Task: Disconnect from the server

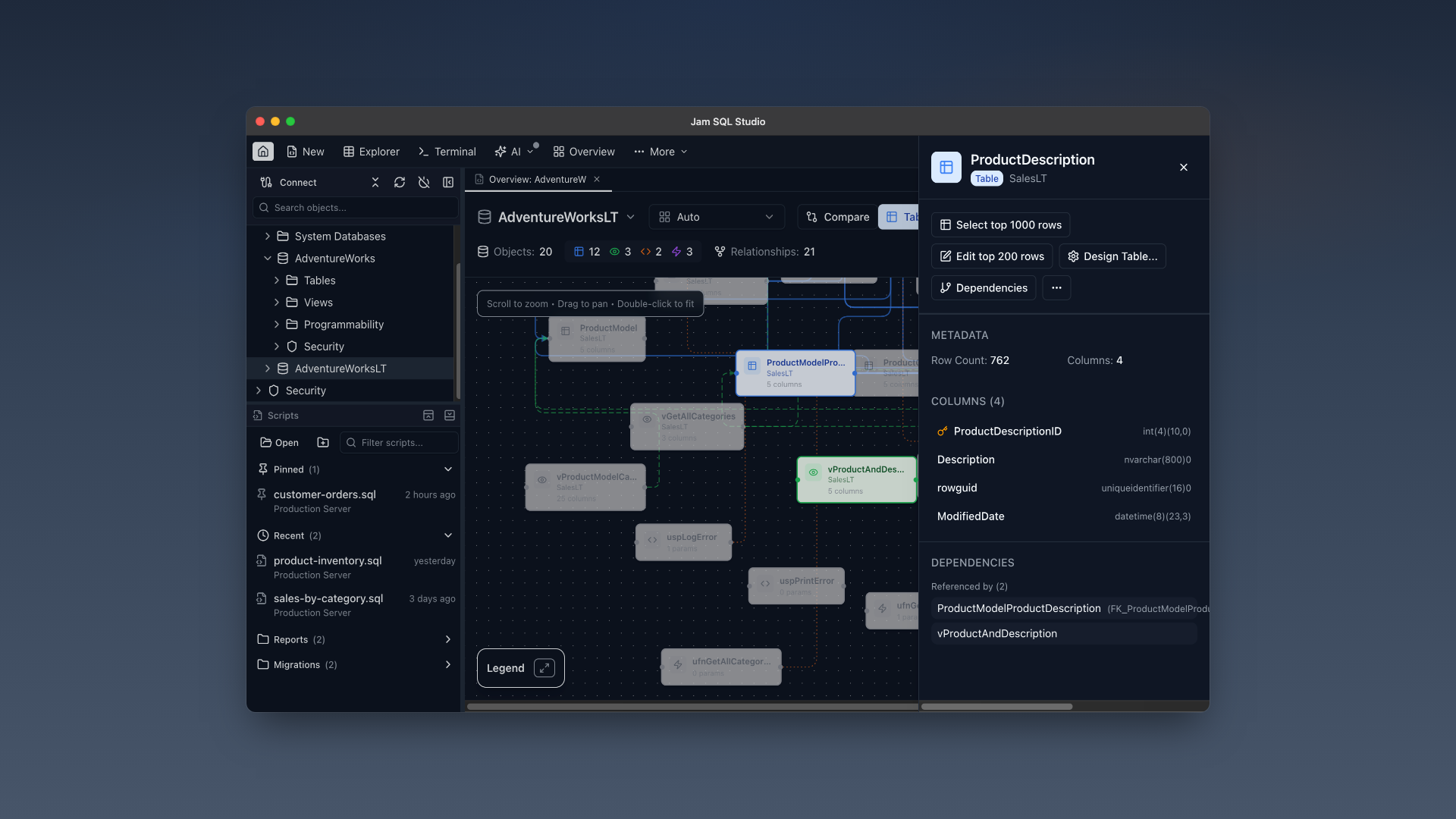Action: point(424,182)
